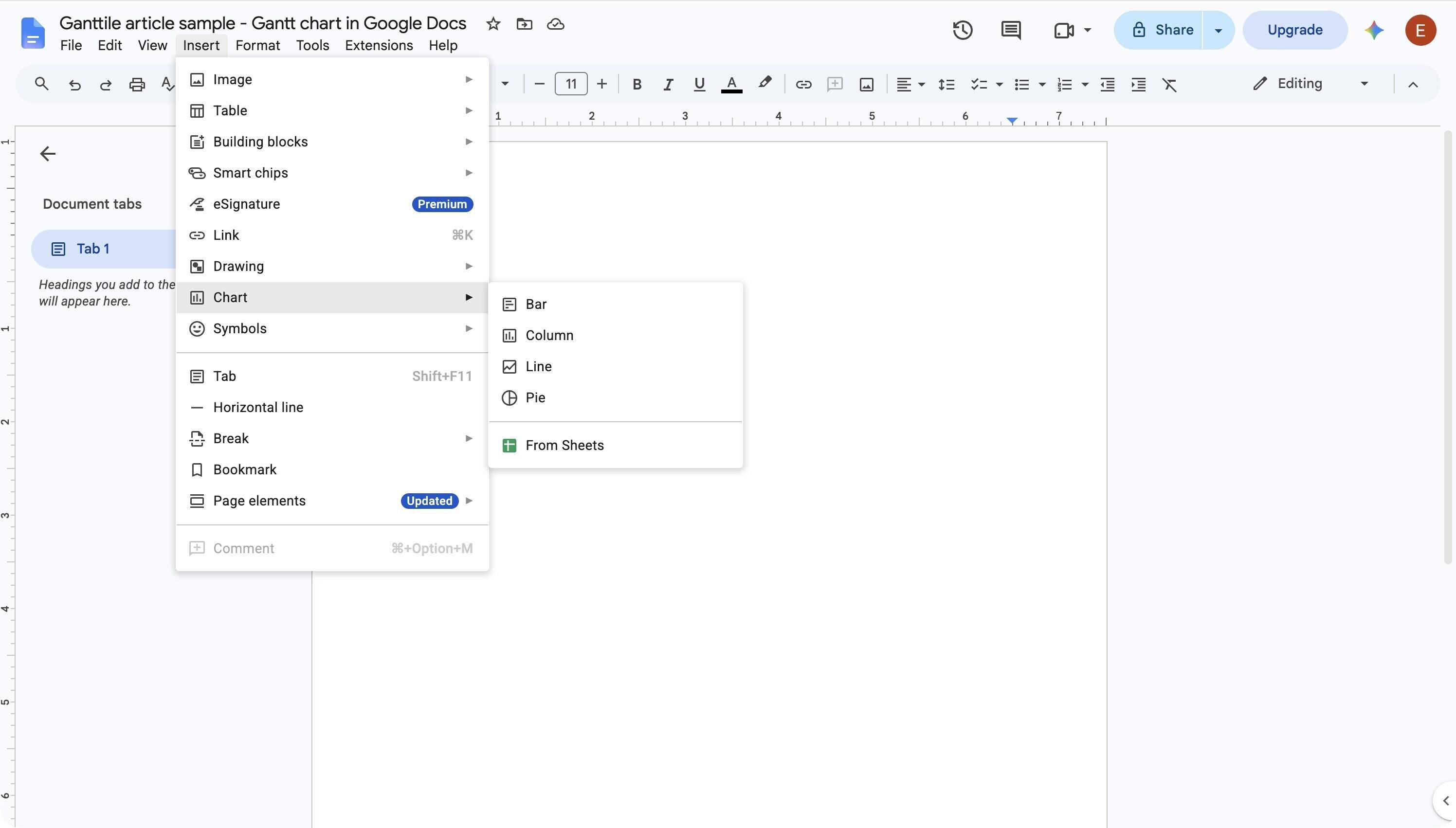Toggle bold formatting
1456x828 pixels.
point(637,84)
